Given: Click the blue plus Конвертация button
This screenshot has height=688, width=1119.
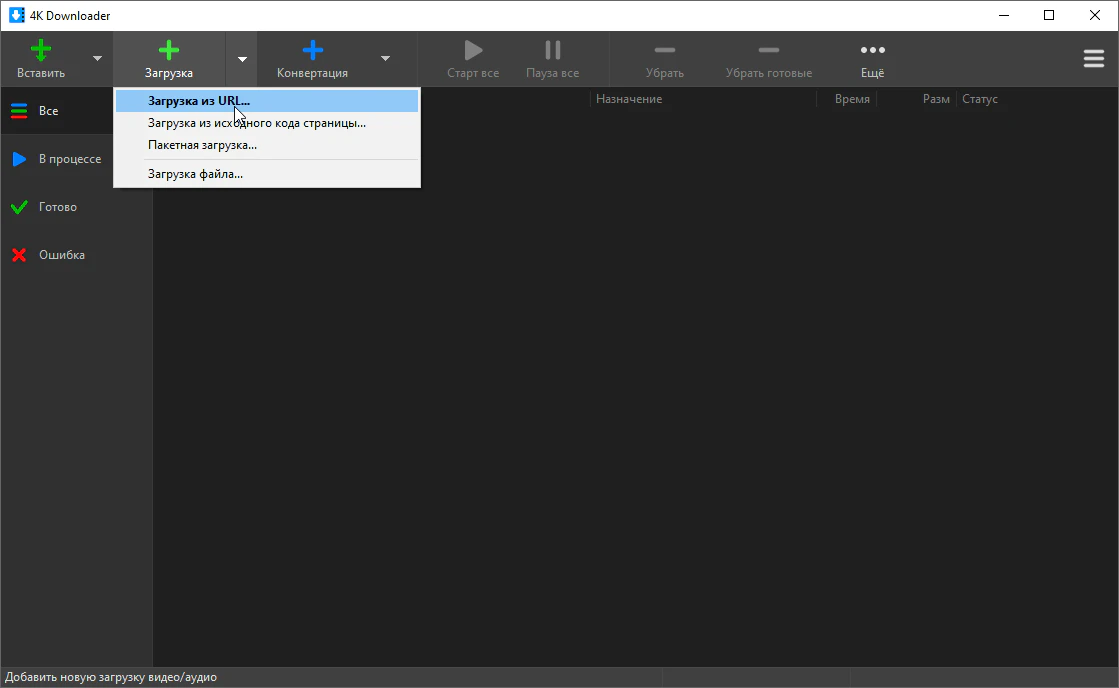Looking at the screenshot, I should point(313,59).
